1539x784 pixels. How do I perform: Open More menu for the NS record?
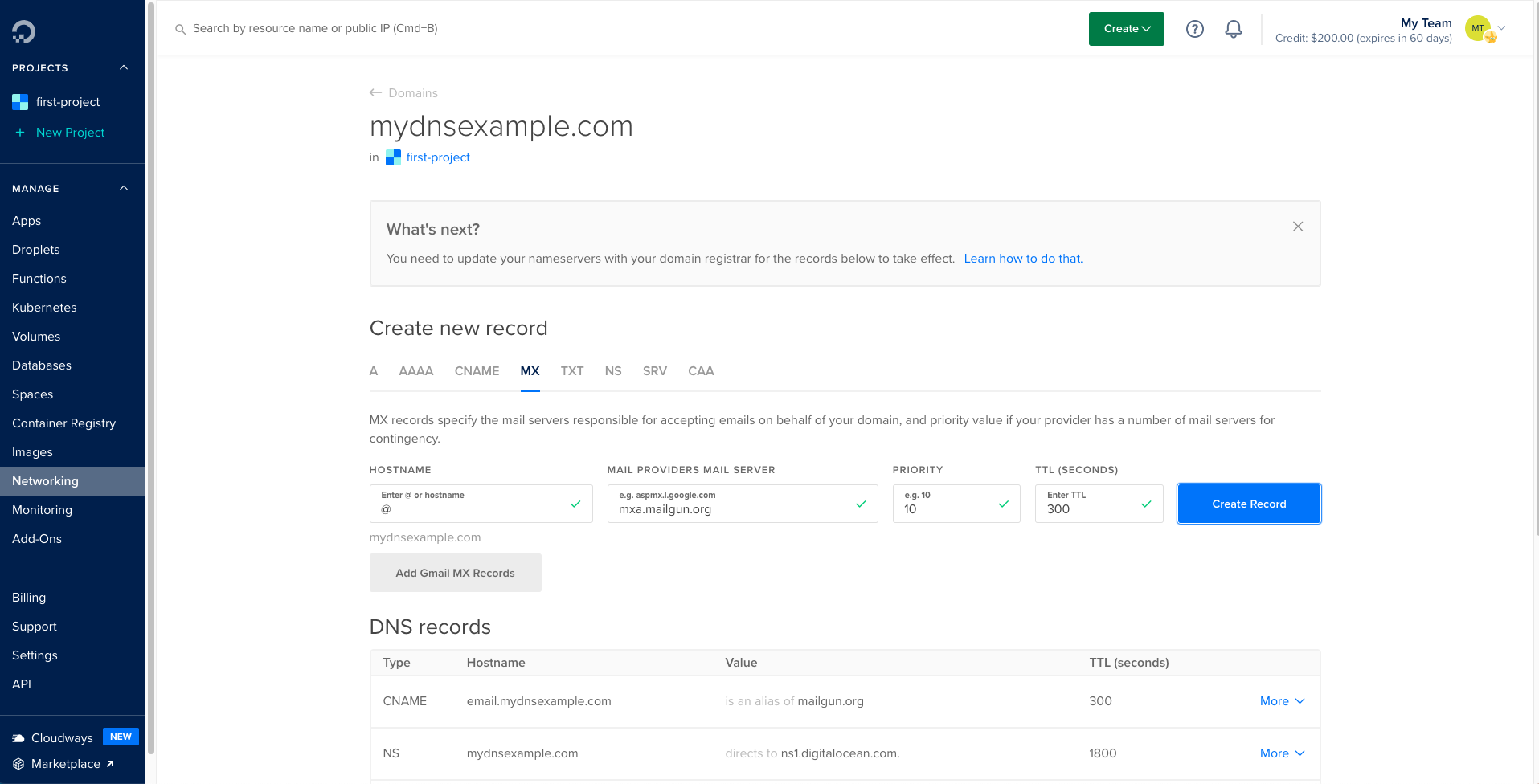(x=1282, y=753)
